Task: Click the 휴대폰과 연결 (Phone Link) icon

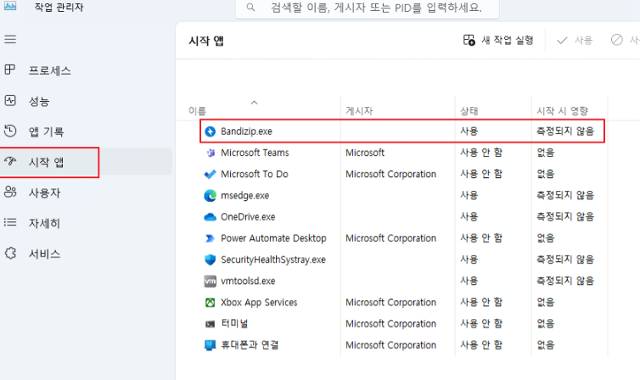Action: point(210,345)
